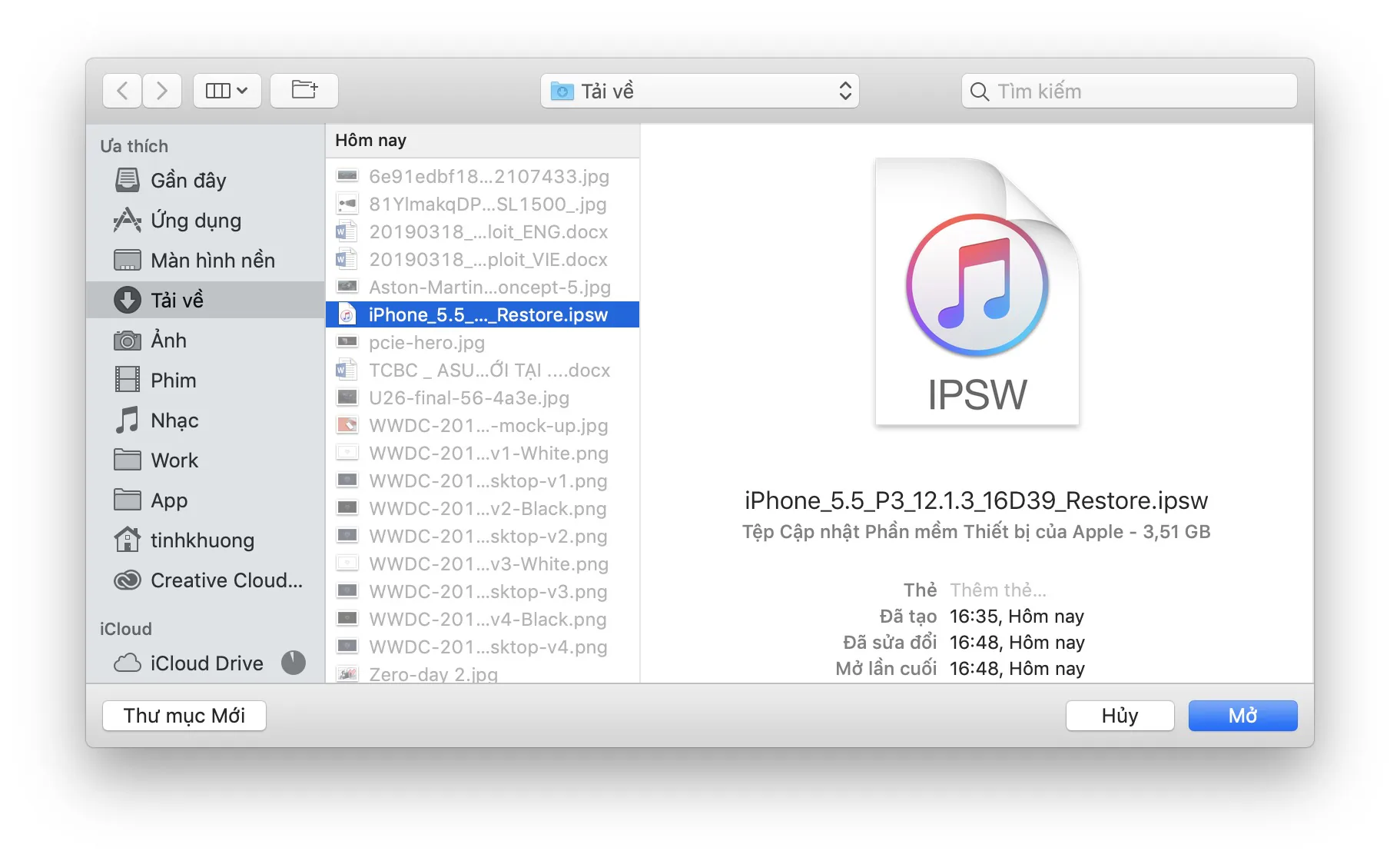Select Gần đây in the sidebar
This screenshot has width=1400, height=861.
[x=205, y=180]
